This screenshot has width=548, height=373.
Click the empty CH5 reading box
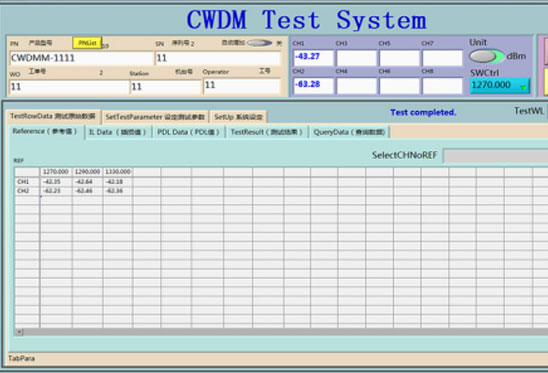[399, 58]
